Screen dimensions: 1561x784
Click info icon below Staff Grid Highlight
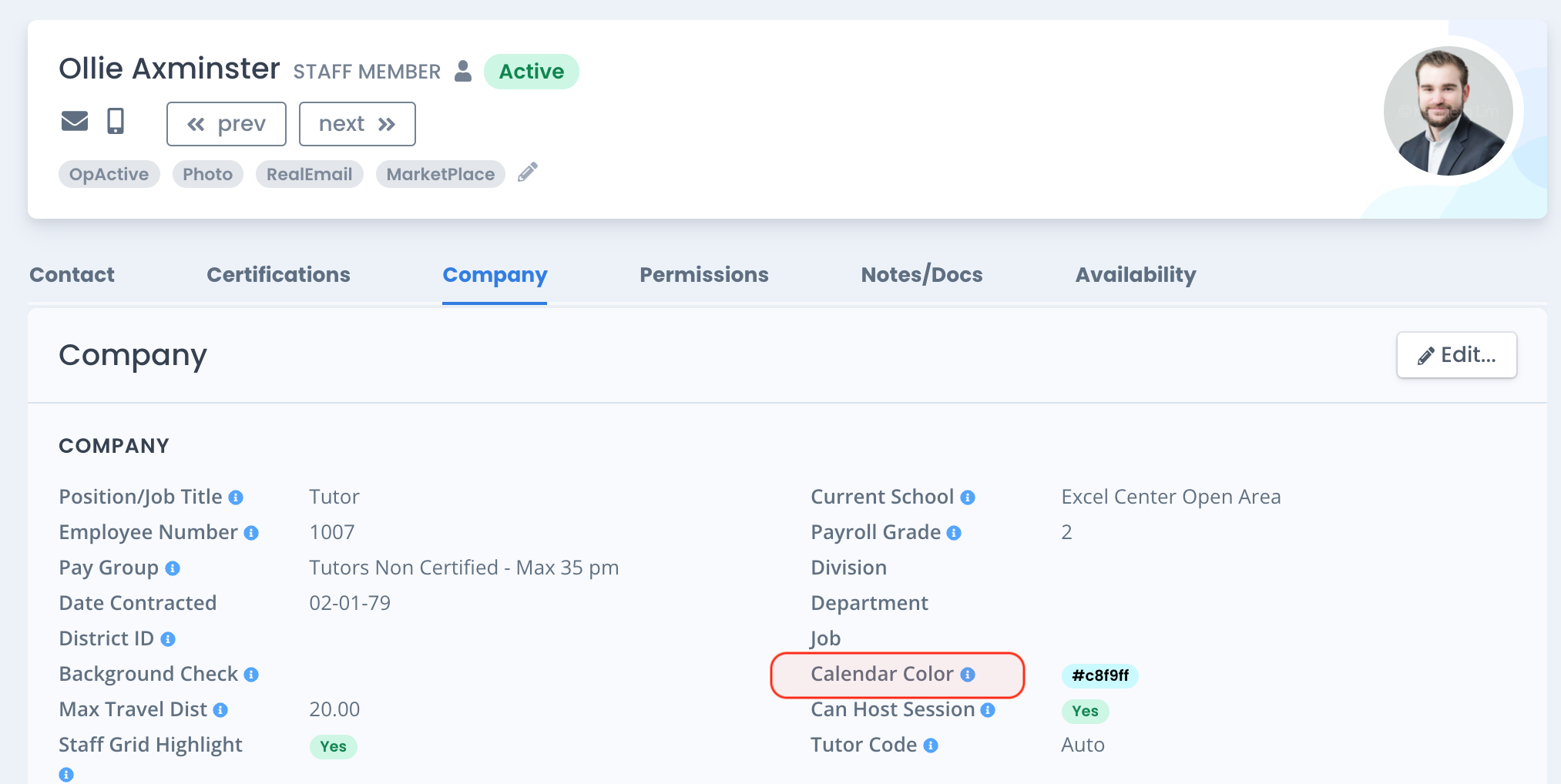pos(66,775)
